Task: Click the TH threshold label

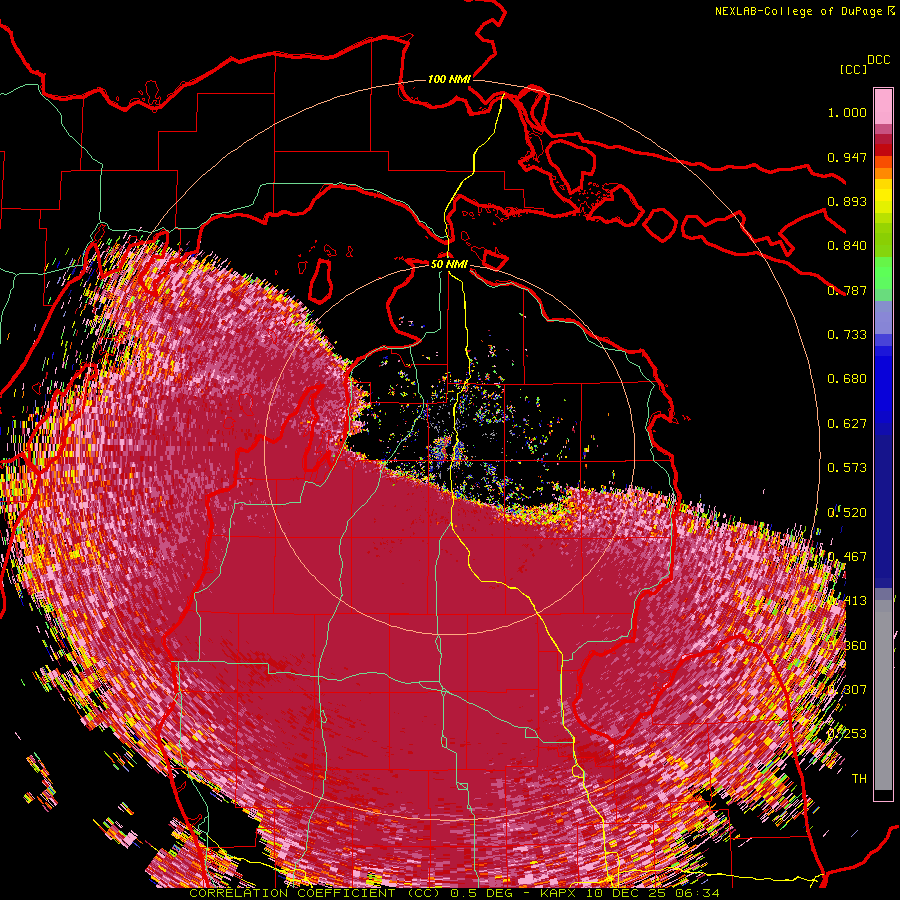Action: pyautogui.click(x=859, y=779)
